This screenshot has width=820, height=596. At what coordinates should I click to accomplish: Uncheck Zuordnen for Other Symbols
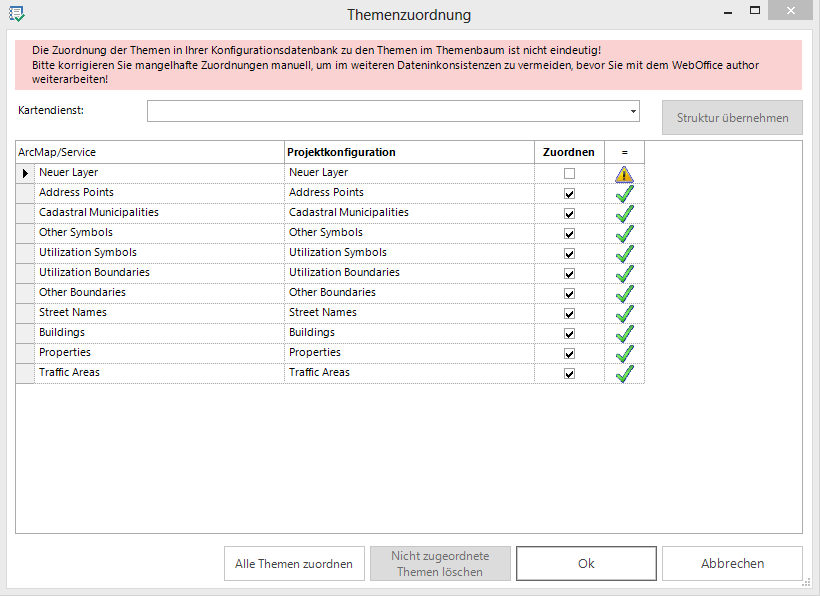569,233
